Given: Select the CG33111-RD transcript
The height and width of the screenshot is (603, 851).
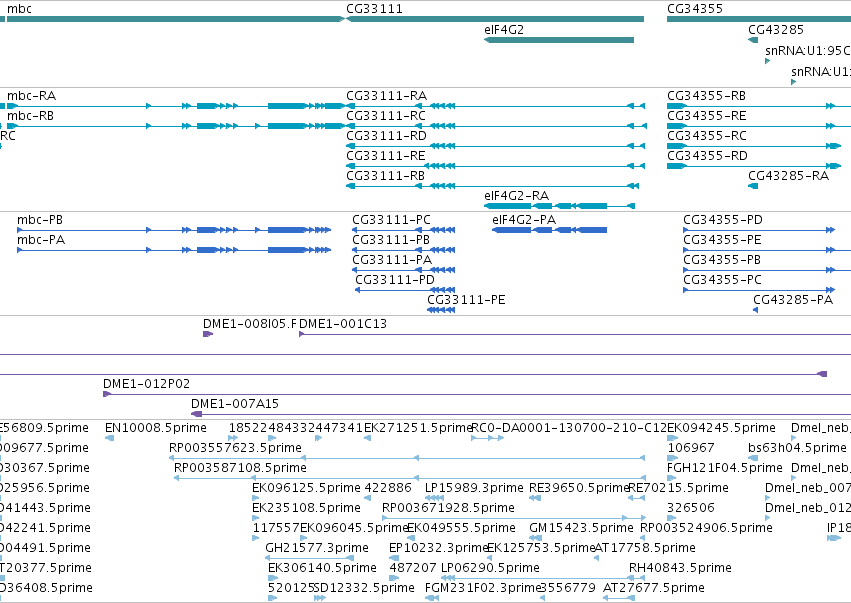Looking at the screenshot, I should (x=496, y=146).
